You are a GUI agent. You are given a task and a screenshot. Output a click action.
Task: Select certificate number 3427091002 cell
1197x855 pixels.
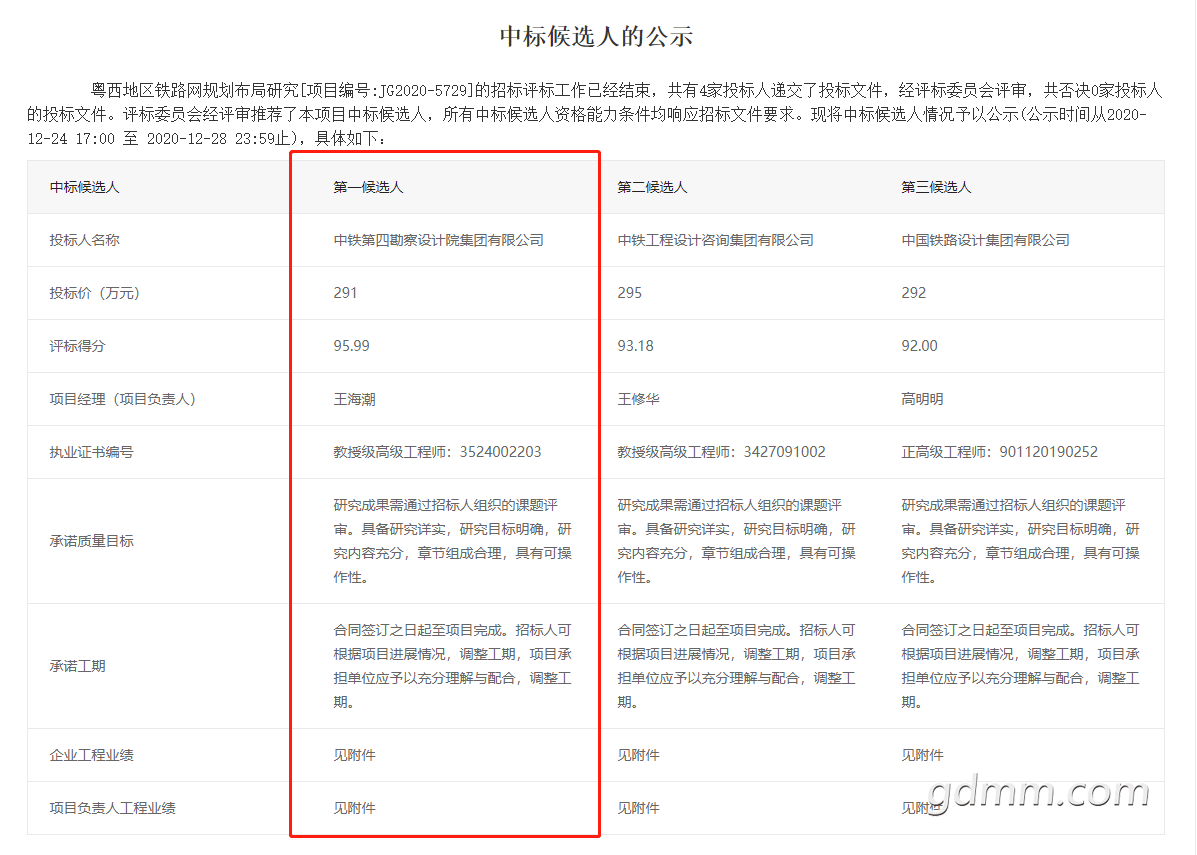[x=721, y=452]
